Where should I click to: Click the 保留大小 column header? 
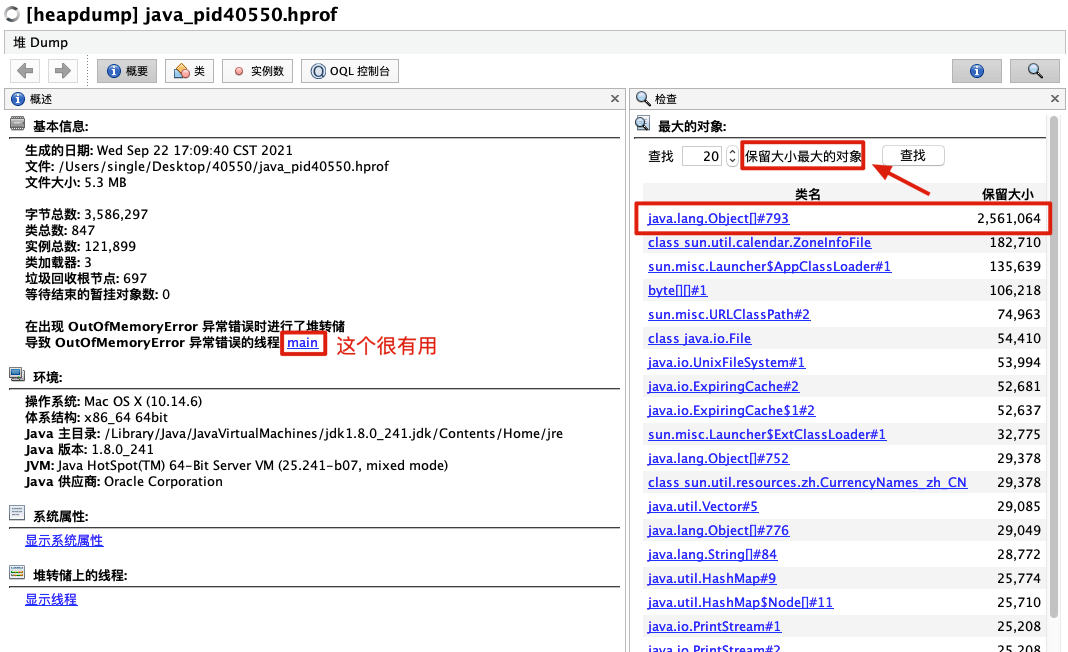coord(1007,195)
